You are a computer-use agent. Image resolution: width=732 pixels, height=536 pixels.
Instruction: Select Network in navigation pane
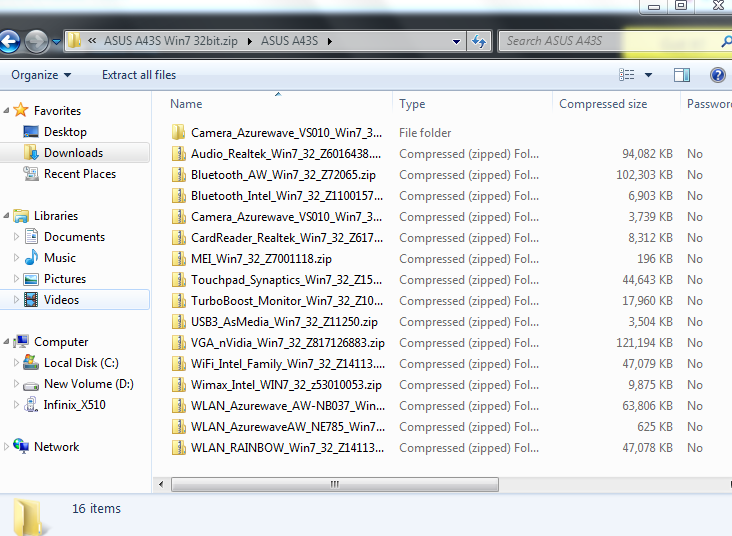[x=56, y=447]
